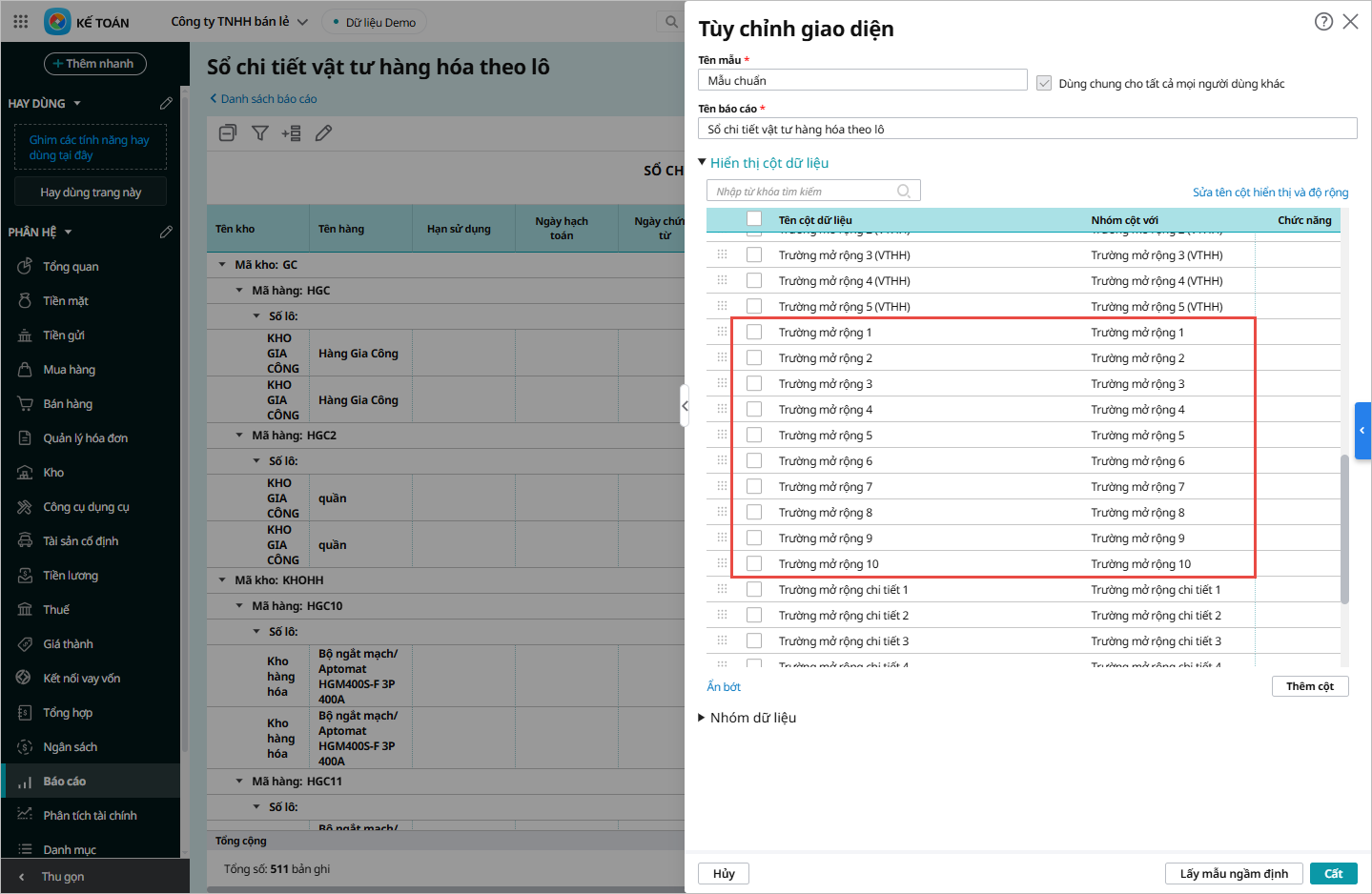Open Báo cáo in the sidebar menu
Image resolution: width=1372 pixels, height=894 pixels.
click(65, 782)
